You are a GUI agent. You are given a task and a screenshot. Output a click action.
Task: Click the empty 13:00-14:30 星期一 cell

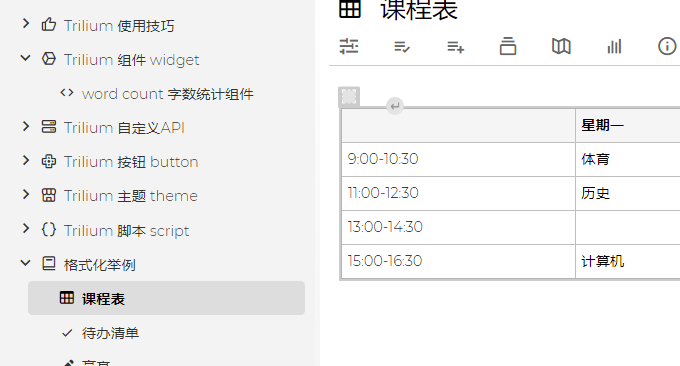tap(628, 227)
